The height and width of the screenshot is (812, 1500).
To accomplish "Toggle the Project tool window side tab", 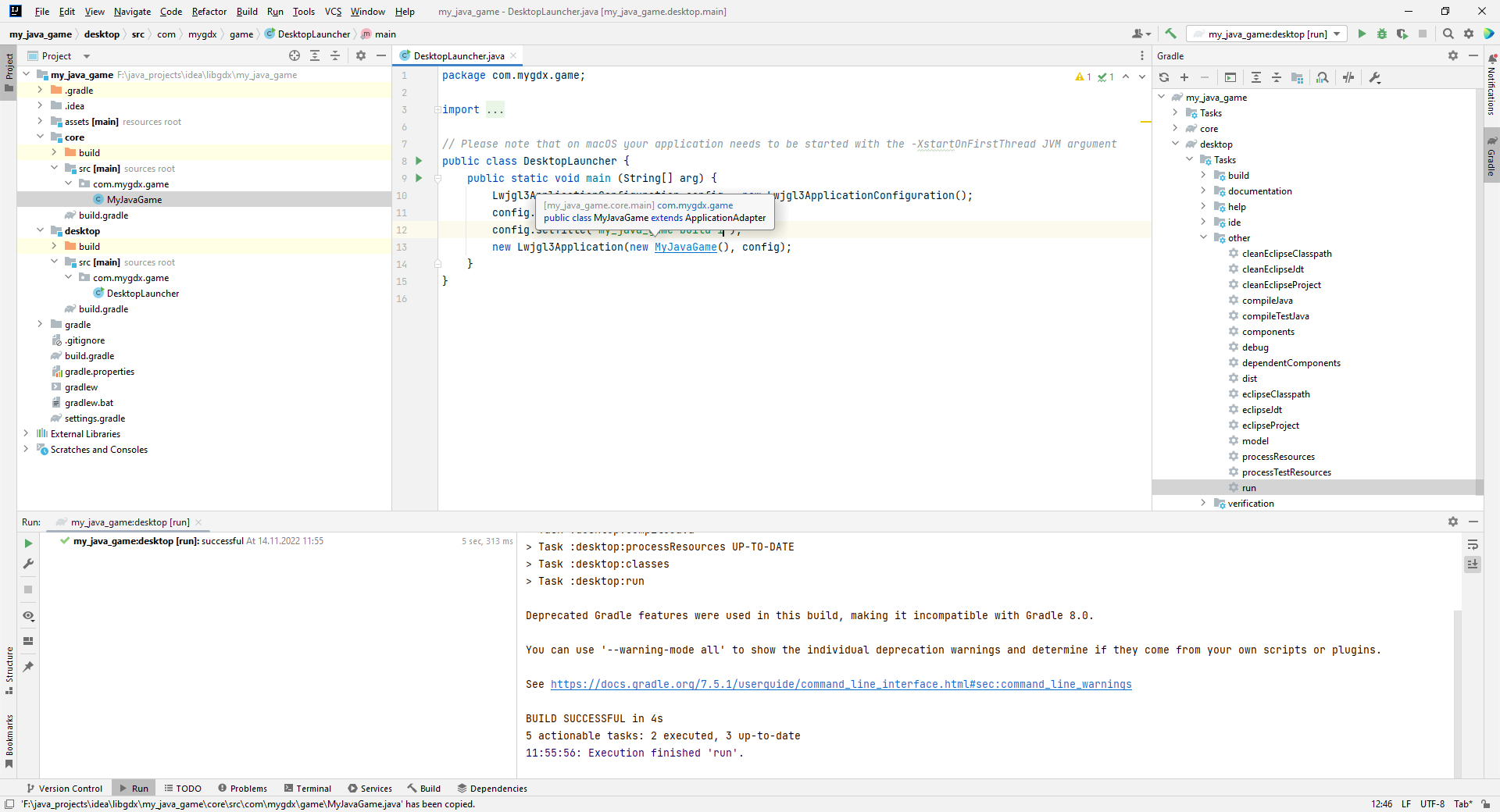I will (x=9, y=73).
